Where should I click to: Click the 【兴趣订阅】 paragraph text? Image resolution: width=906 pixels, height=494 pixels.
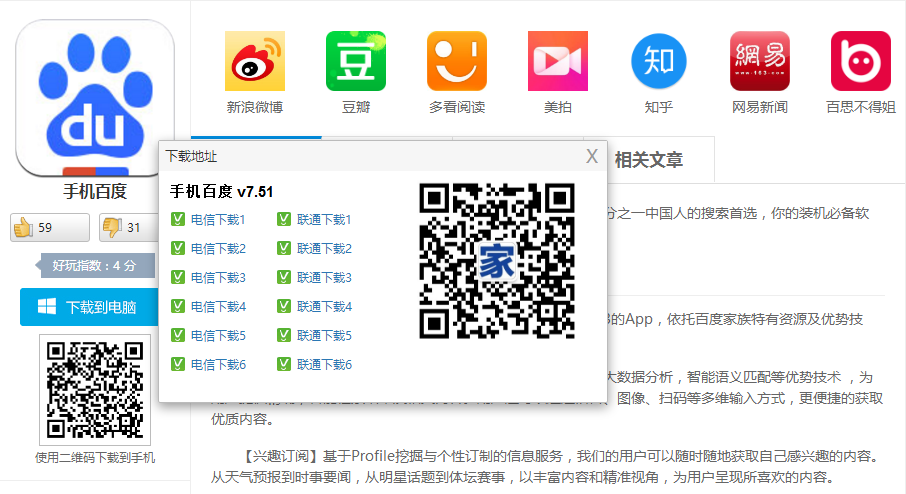[547, 467]
